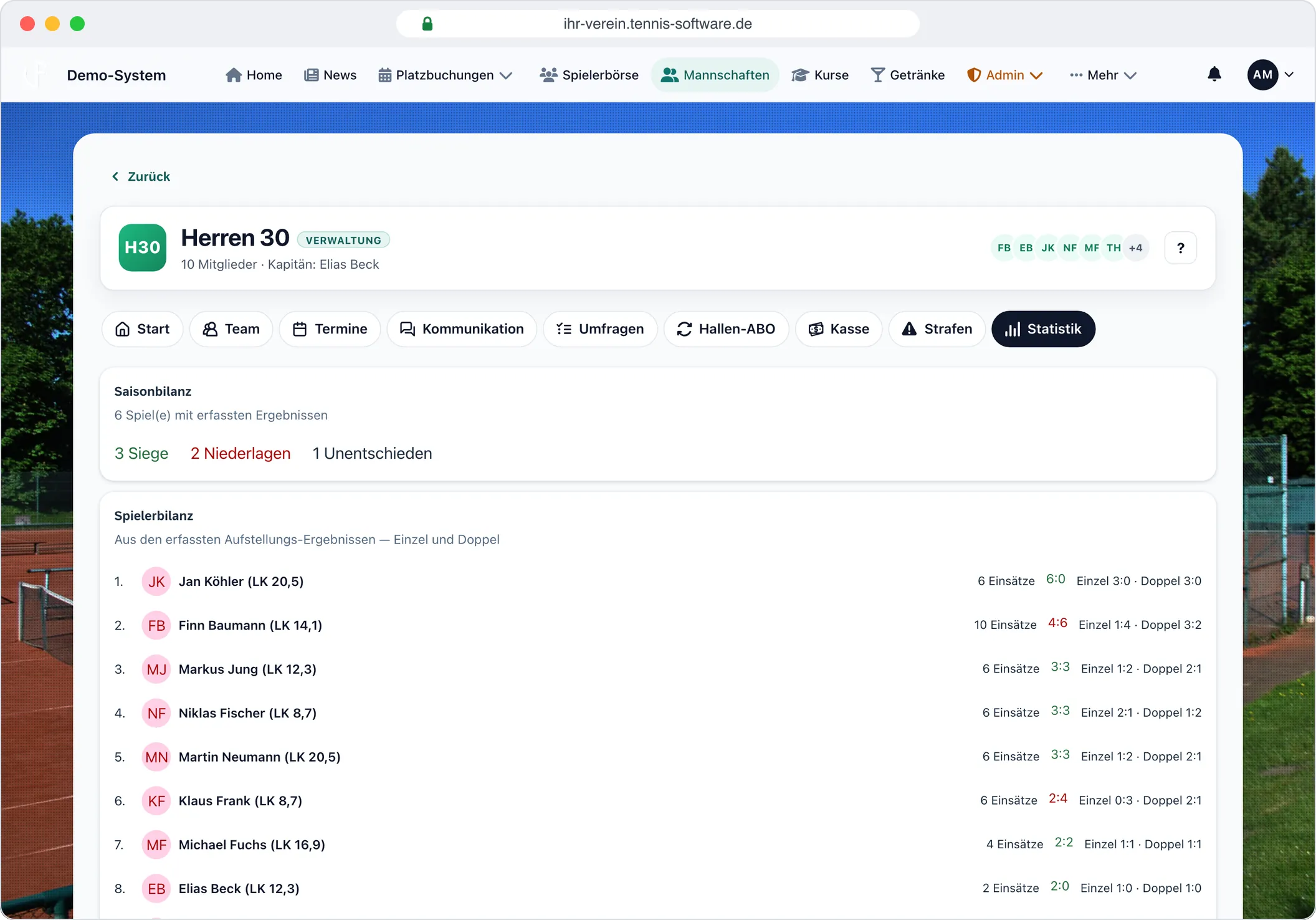Click the Demo-System title
Screen dimensions: 1316x920
tap(117, 75)
